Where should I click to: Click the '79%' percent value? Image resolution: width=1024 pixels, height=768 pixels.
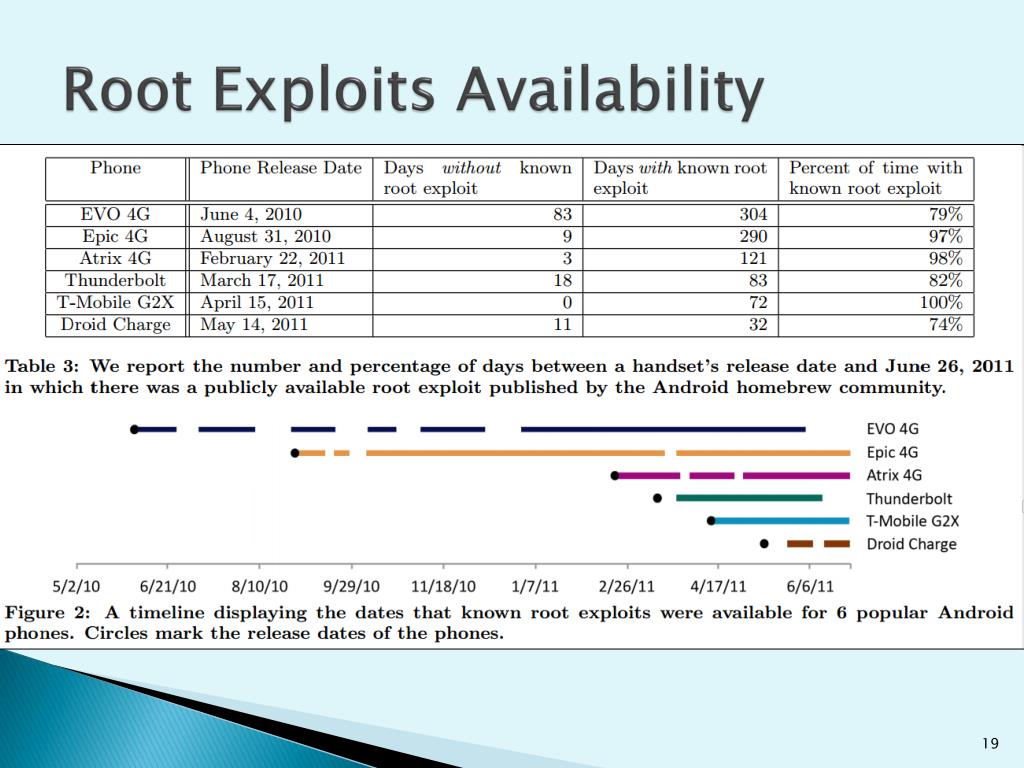[x=946, y=214]
